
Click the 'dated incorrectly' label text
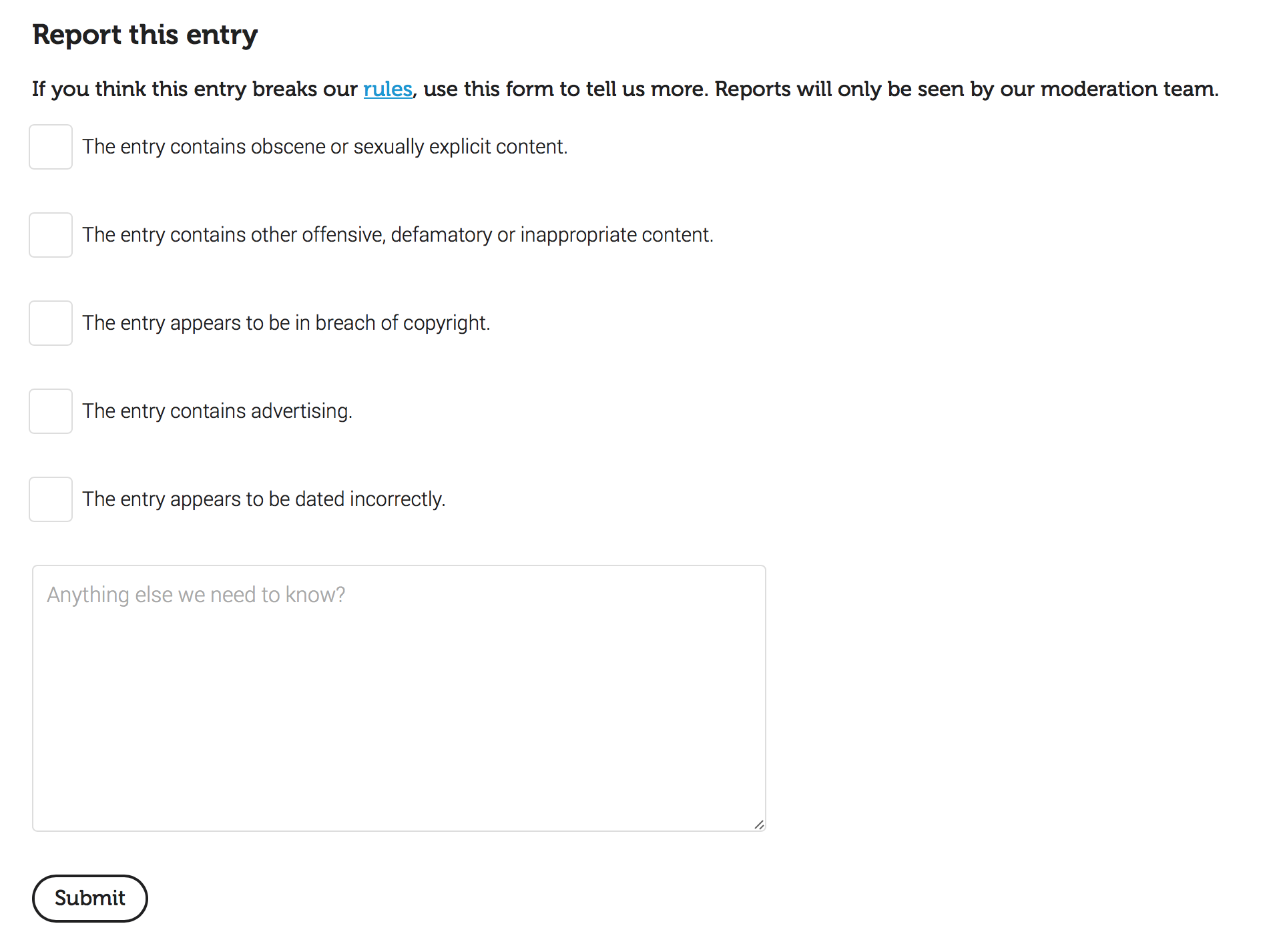(x=264, y=499)
